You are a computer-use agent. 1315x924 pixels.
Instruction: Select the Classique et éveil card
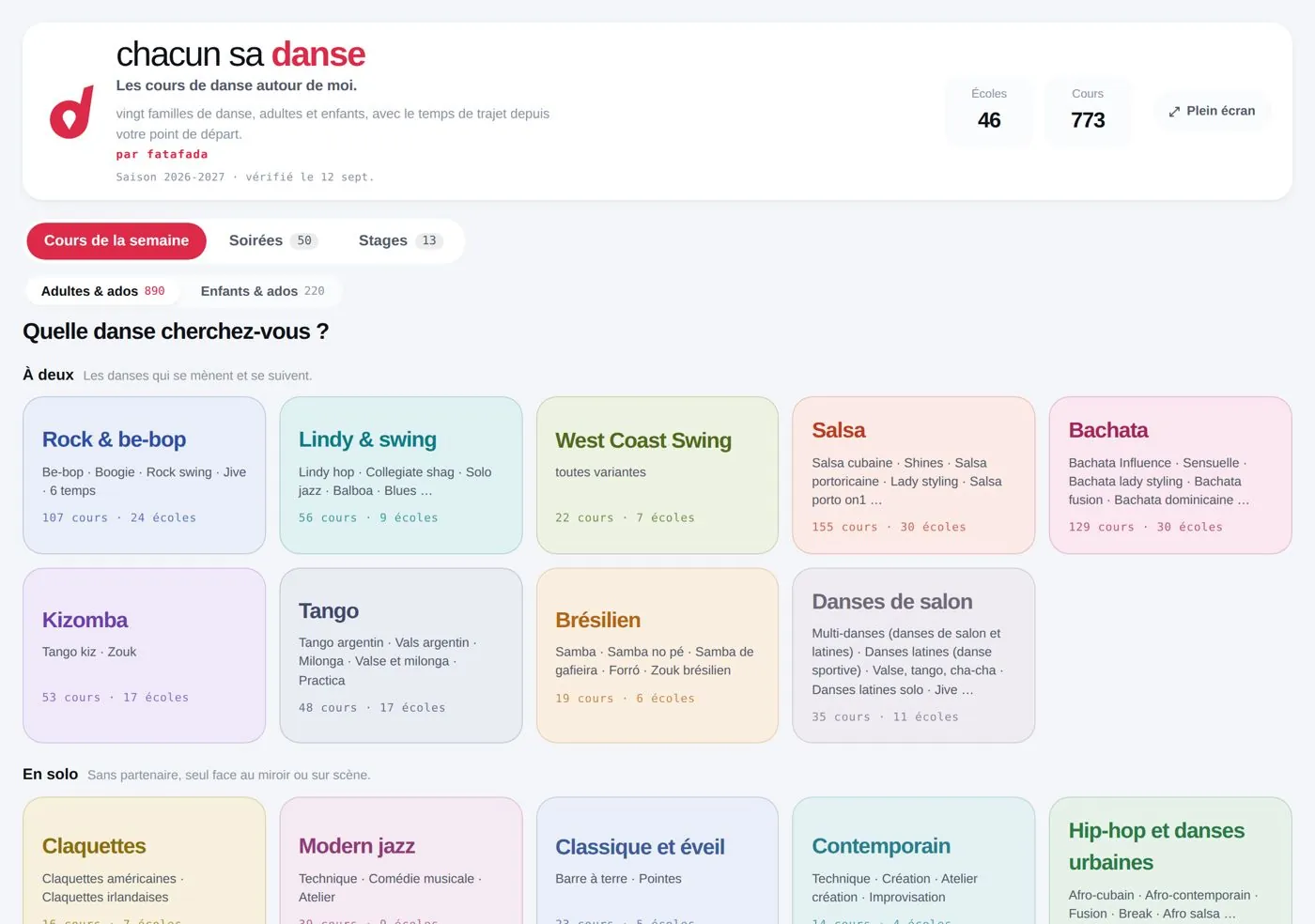[657, 861]
